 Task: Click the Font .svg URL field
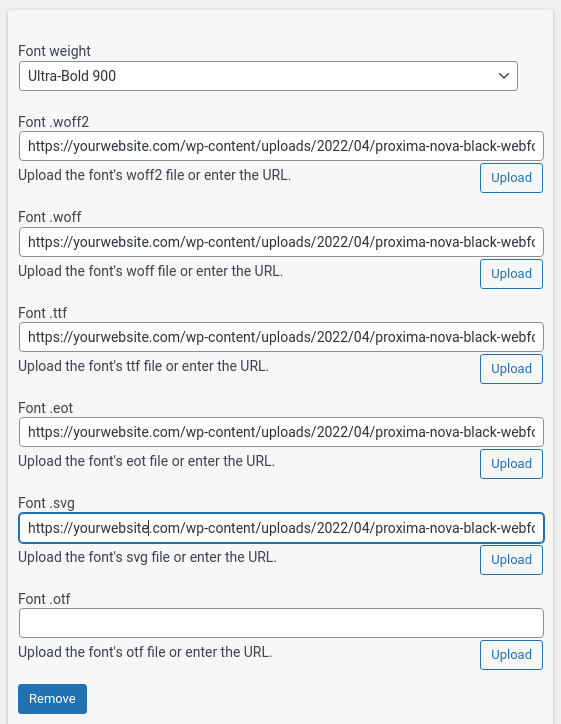pos(281,528)
